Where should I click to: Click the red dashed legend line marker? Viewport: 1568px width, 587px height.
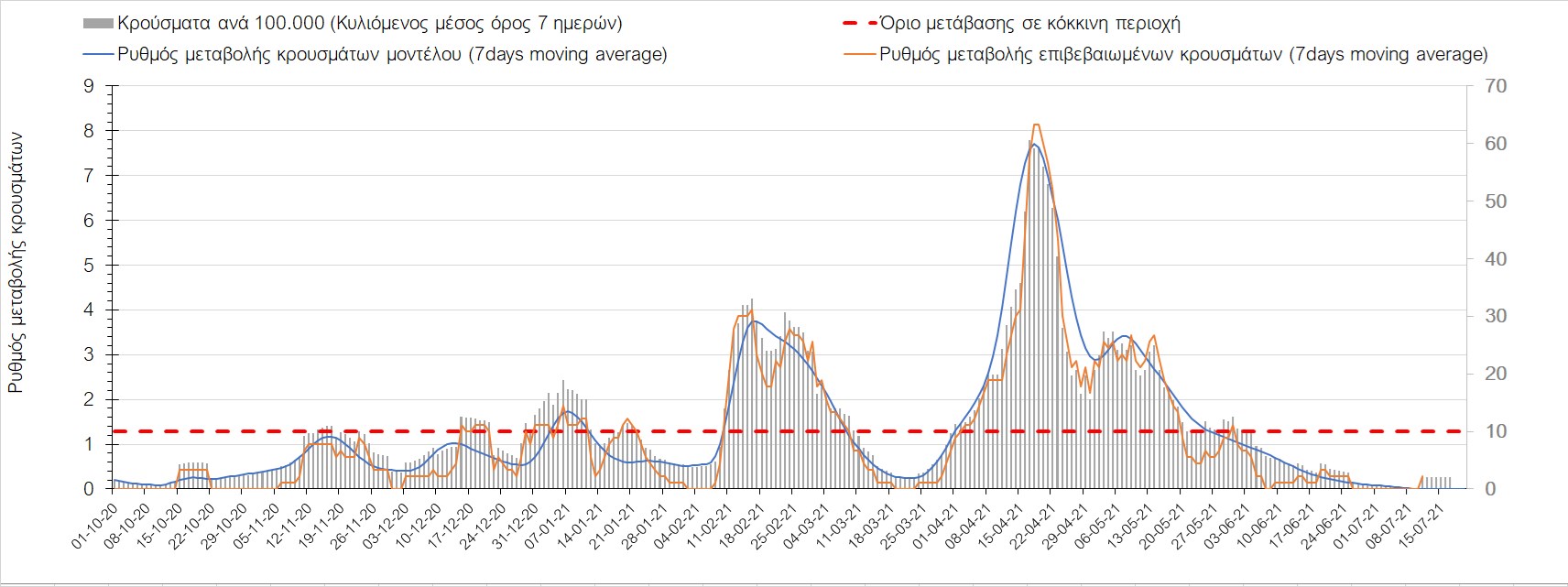click(859, 24)
